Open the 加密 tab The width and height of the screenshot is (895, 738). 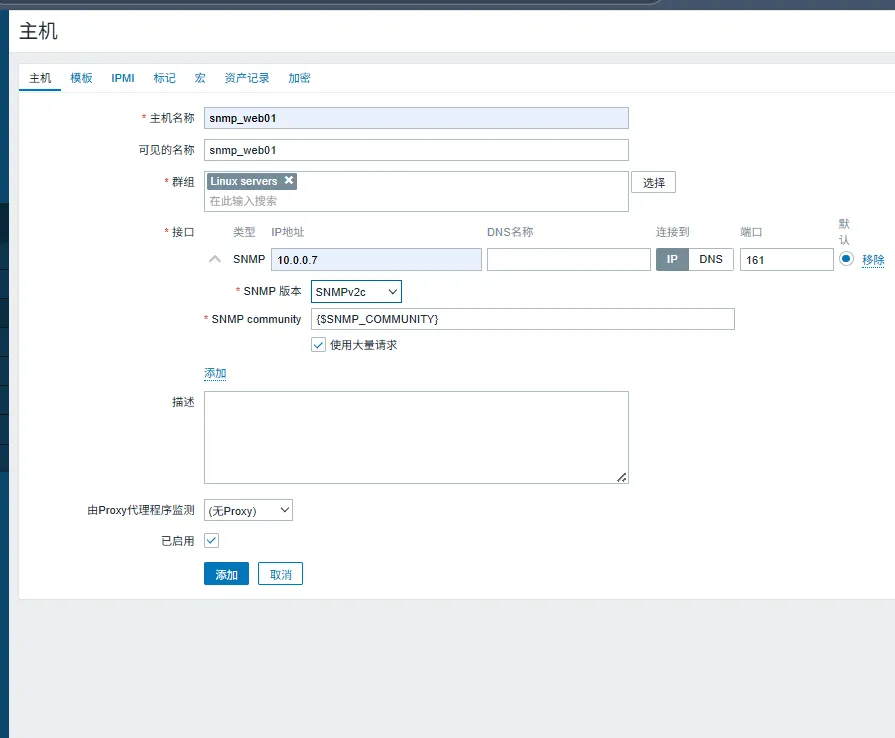pyautogui.click(x=299, y=78)
